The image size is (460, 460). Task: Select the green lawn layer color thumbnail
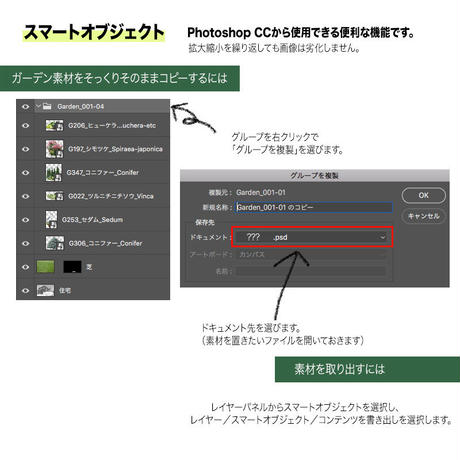(46, 267)
